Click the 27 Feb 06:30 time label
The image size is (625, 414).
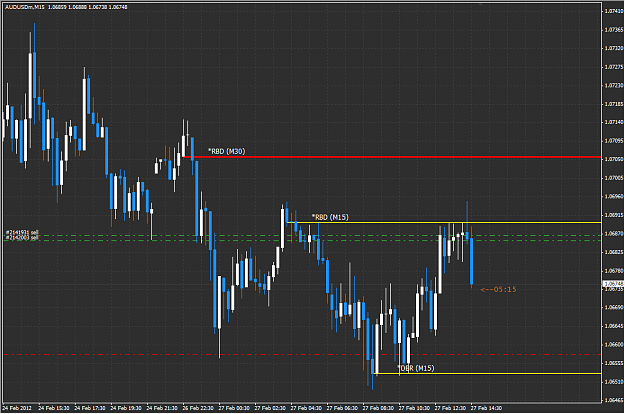coord(342,408)
